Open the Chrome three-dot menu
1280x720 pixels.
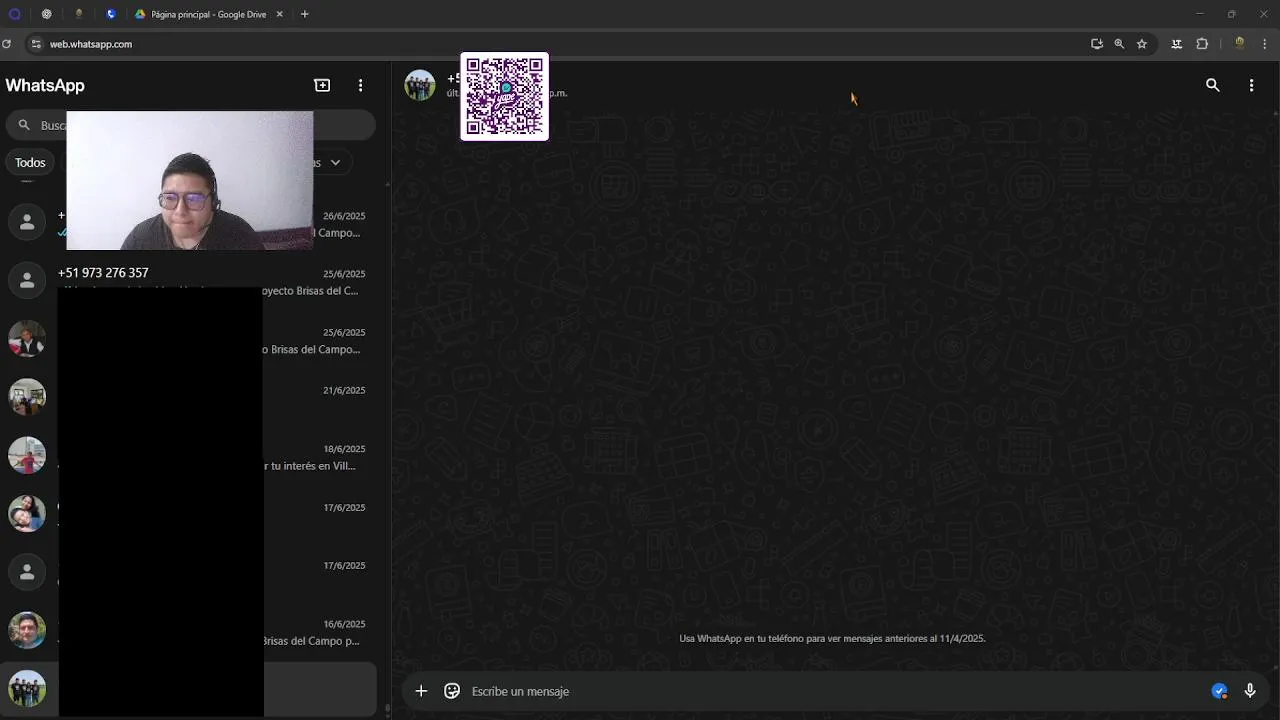pyautogui.click(x=1265, y=44)
